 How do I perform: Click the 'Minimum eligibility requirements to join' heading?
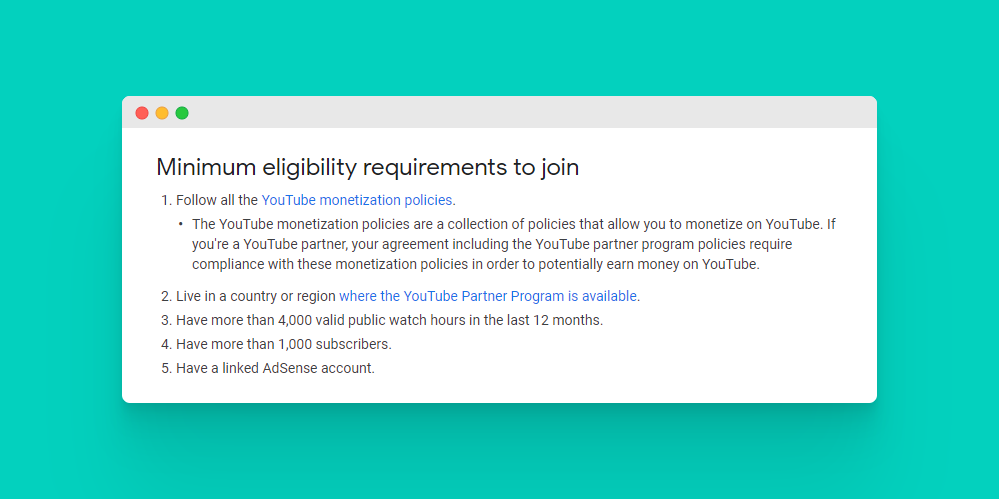tap(367, 167)
